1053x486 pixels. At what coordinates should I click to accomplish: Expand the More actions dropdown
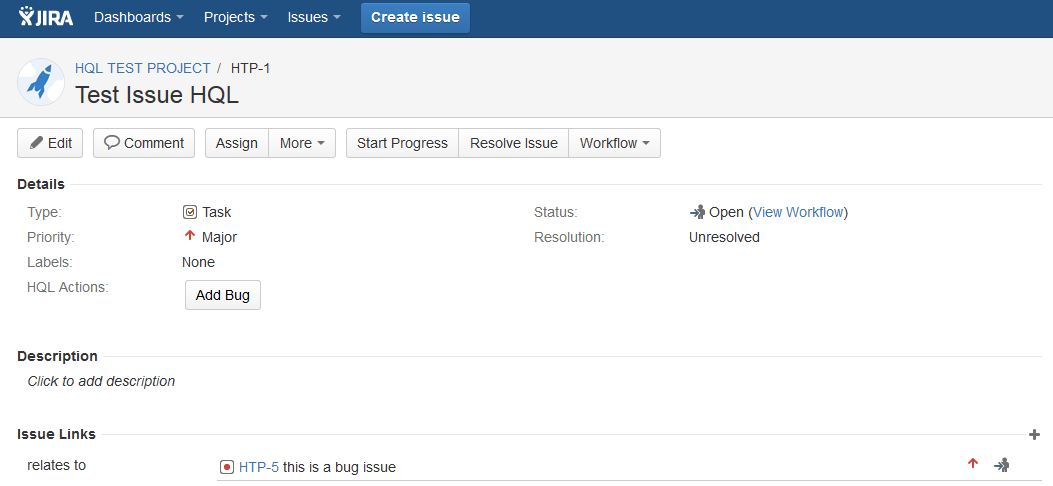tap(301, 143)
